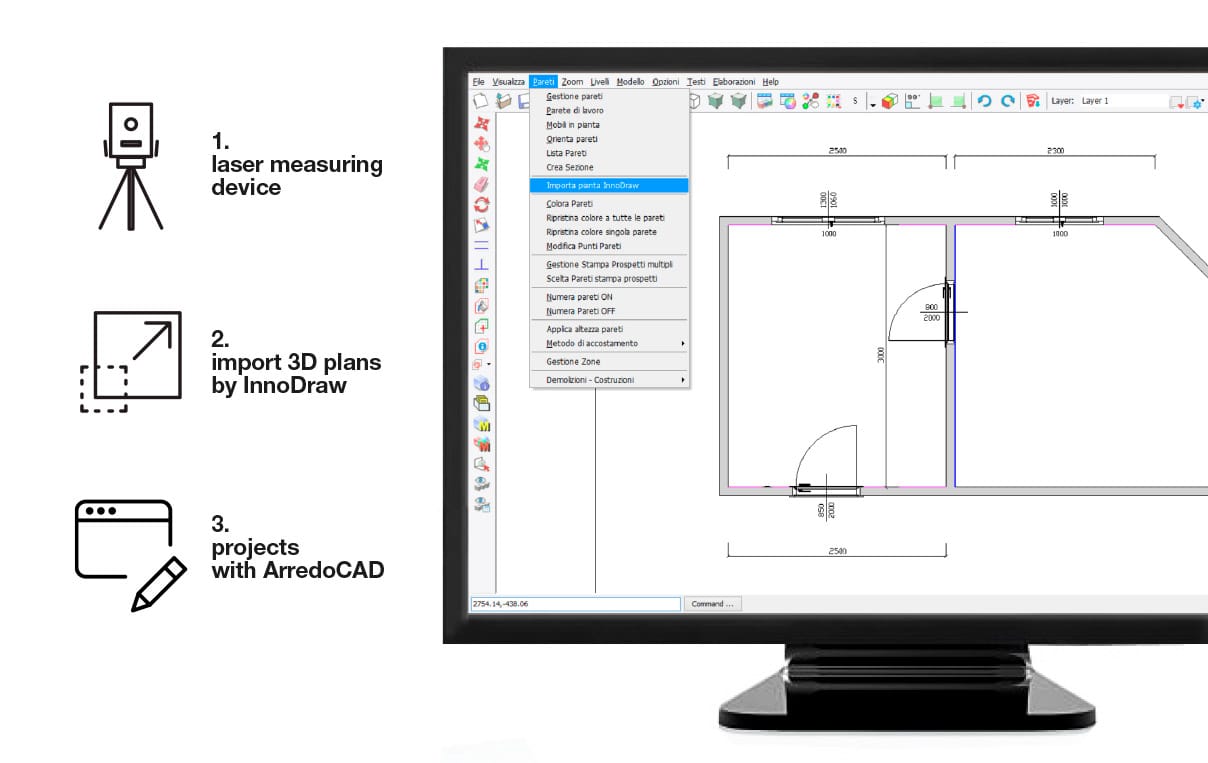1208x763 pixels.
Task: Click the red-green connected circles icon
Action: tap(811, 101)
